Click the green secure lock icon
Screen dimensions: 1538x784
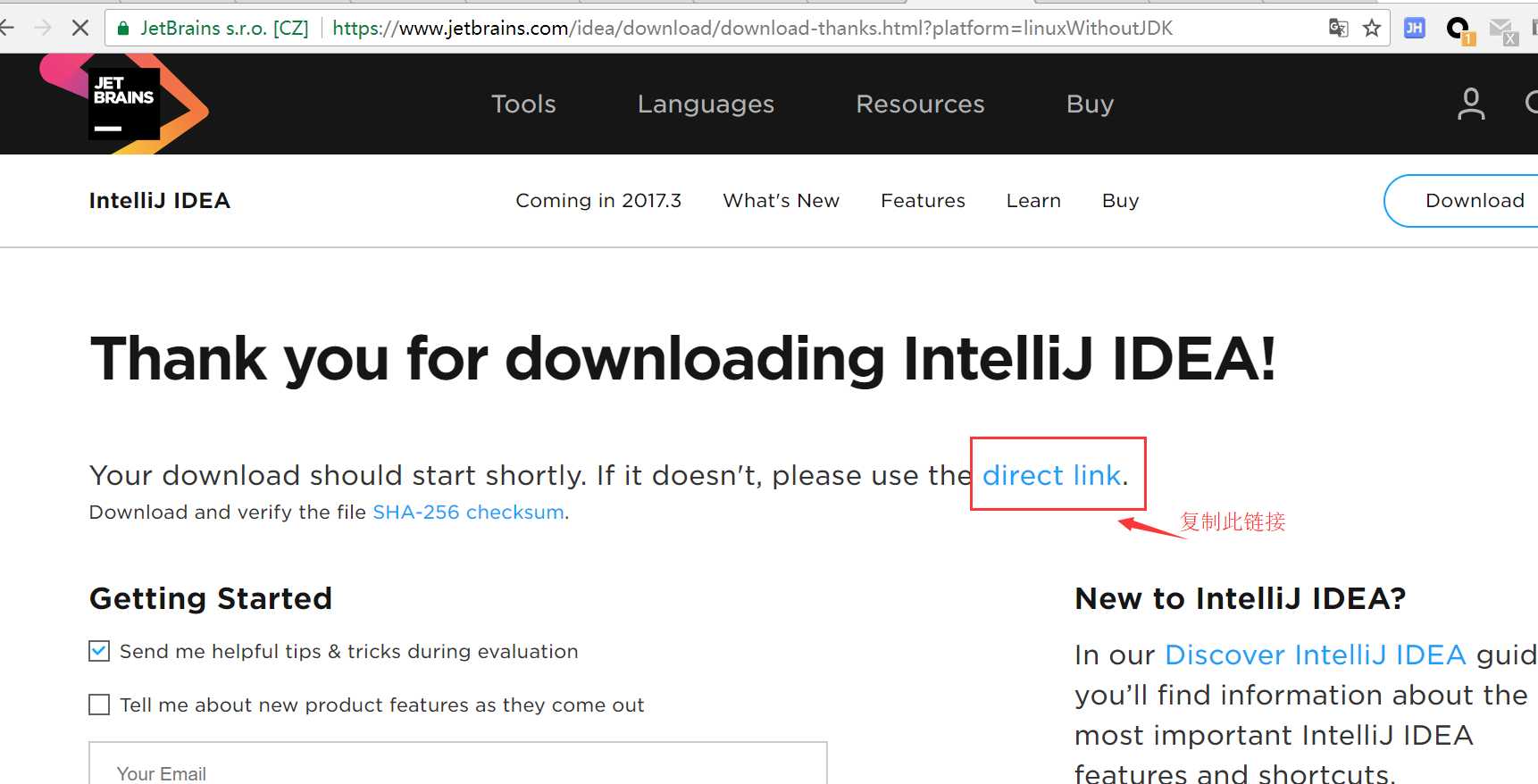click(x=123, y=28)
